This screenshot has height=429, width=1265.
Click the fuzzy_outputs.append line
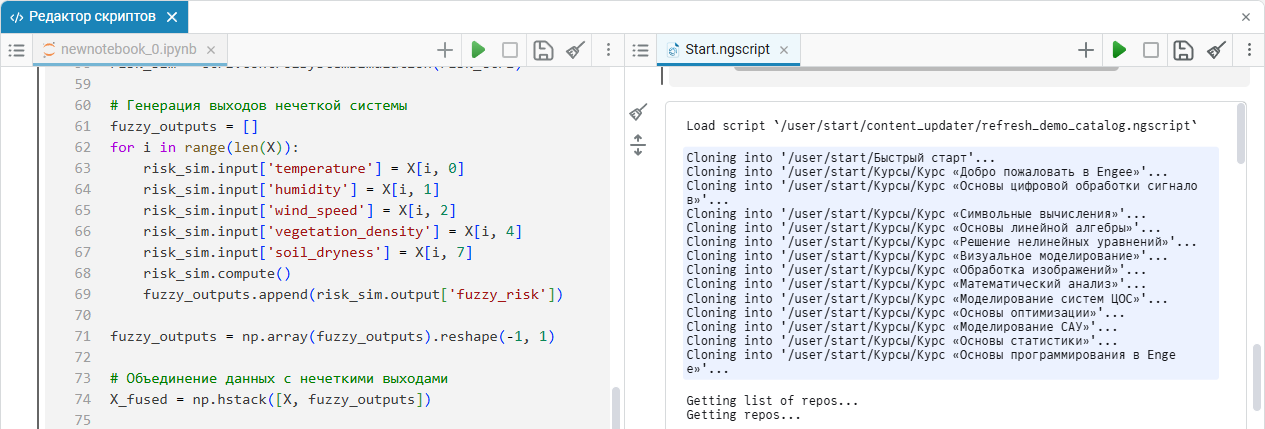click(x=354, y=294)
